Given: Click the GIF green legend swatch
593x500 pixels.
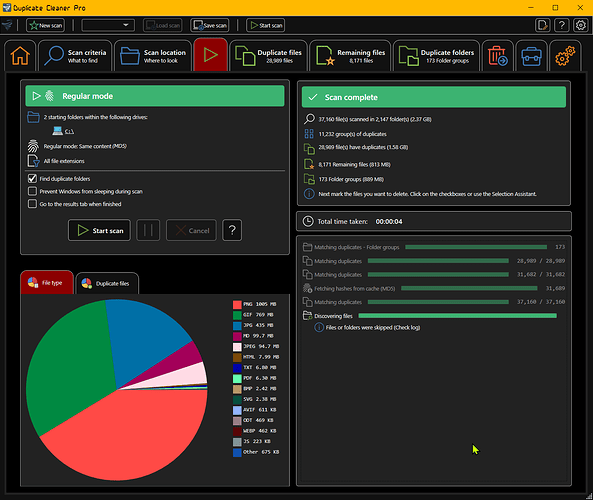Looking at the screenshot, I should pyautogui.click(x=237, y=315).
